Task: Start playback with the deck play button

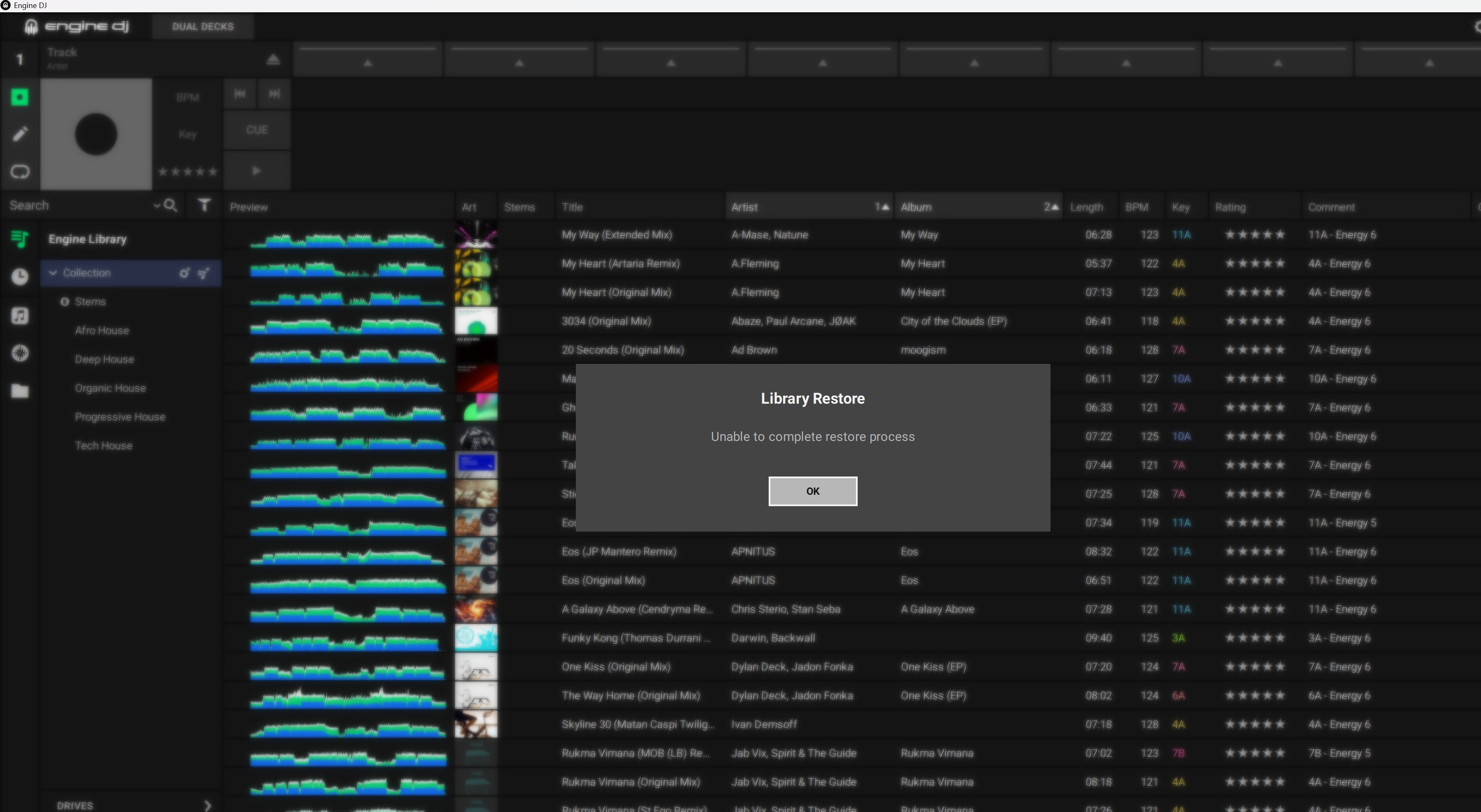Action: click(257, 171)
